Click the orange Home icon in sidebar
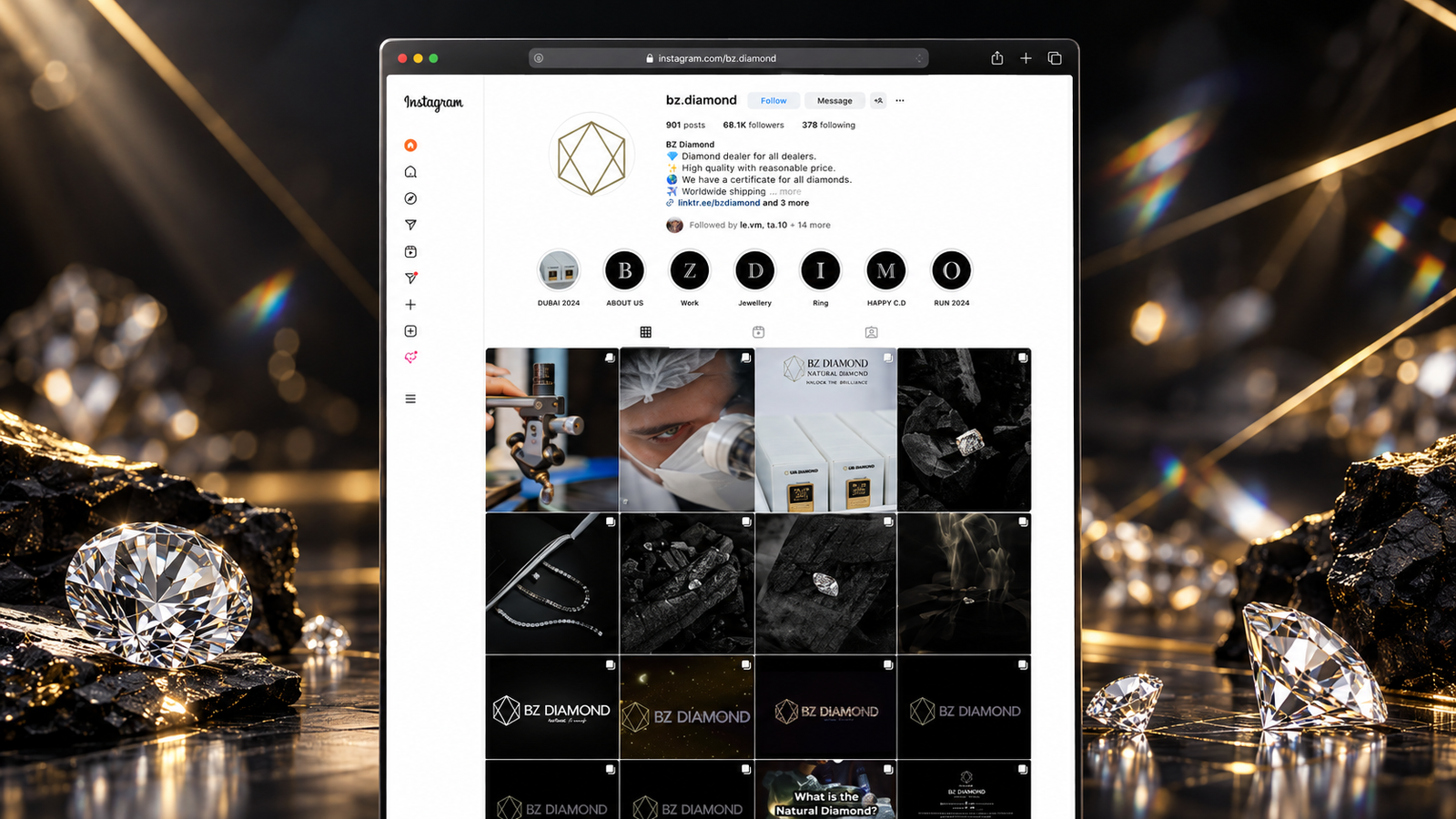This screenshot has height=819, width=1456. pos(410,146)
